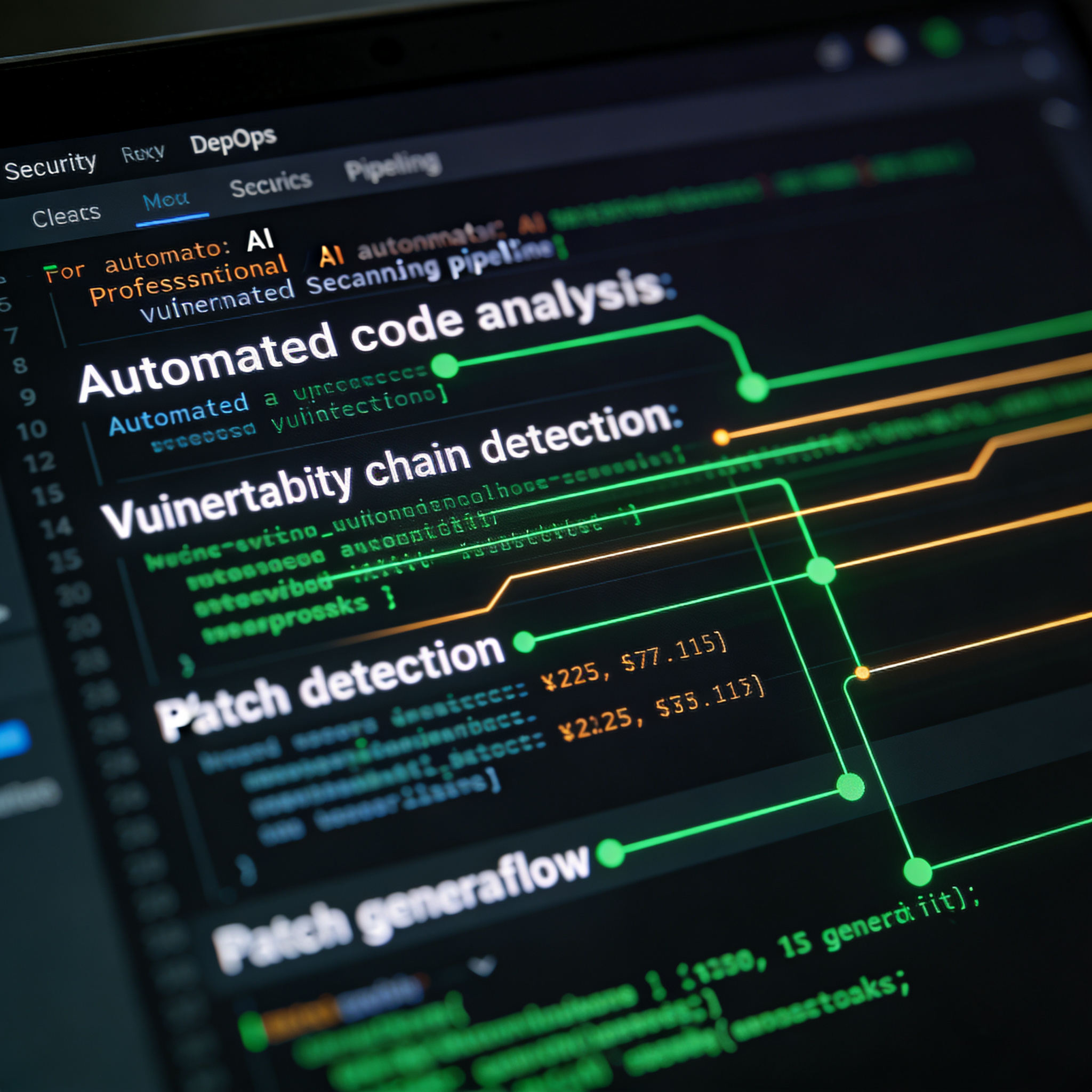The height and width of the screenshot is (1092, 1092).
Task: Select the green node next to Patch generaflow
Action: click(611, 853)
